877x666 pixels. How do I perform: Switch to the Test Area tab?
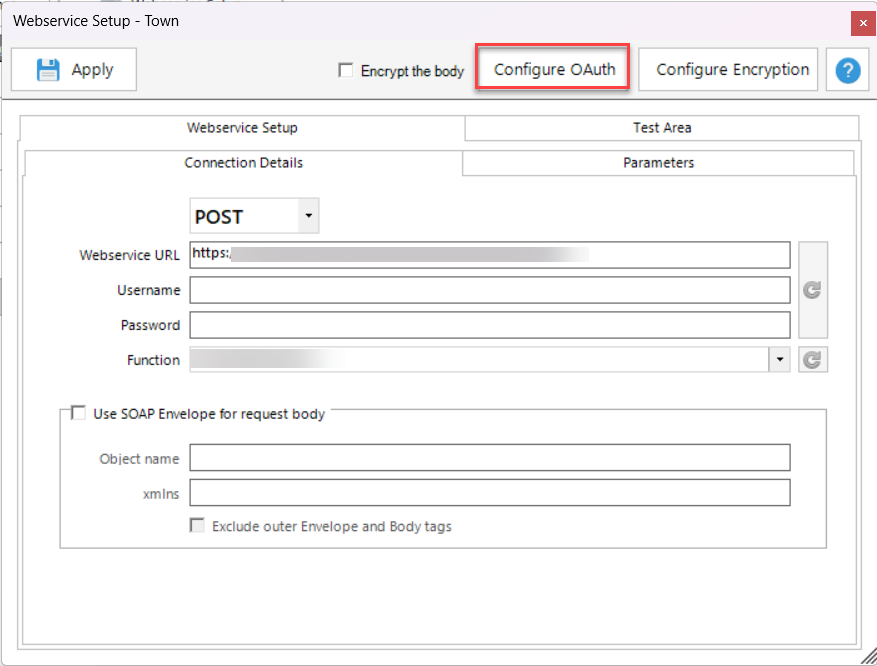click(x=661, y=128)
